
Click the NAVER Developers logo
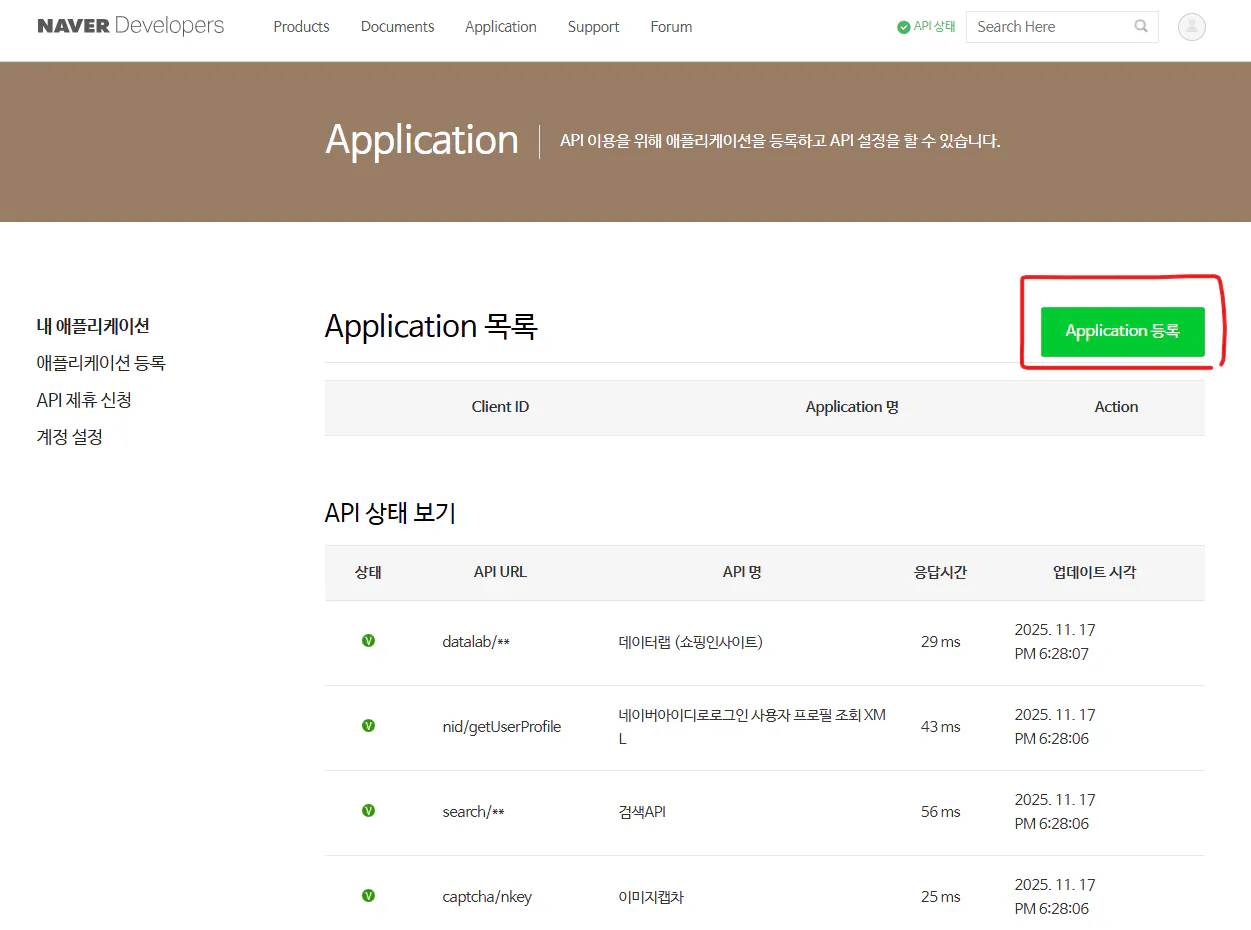tap(130, 26)
